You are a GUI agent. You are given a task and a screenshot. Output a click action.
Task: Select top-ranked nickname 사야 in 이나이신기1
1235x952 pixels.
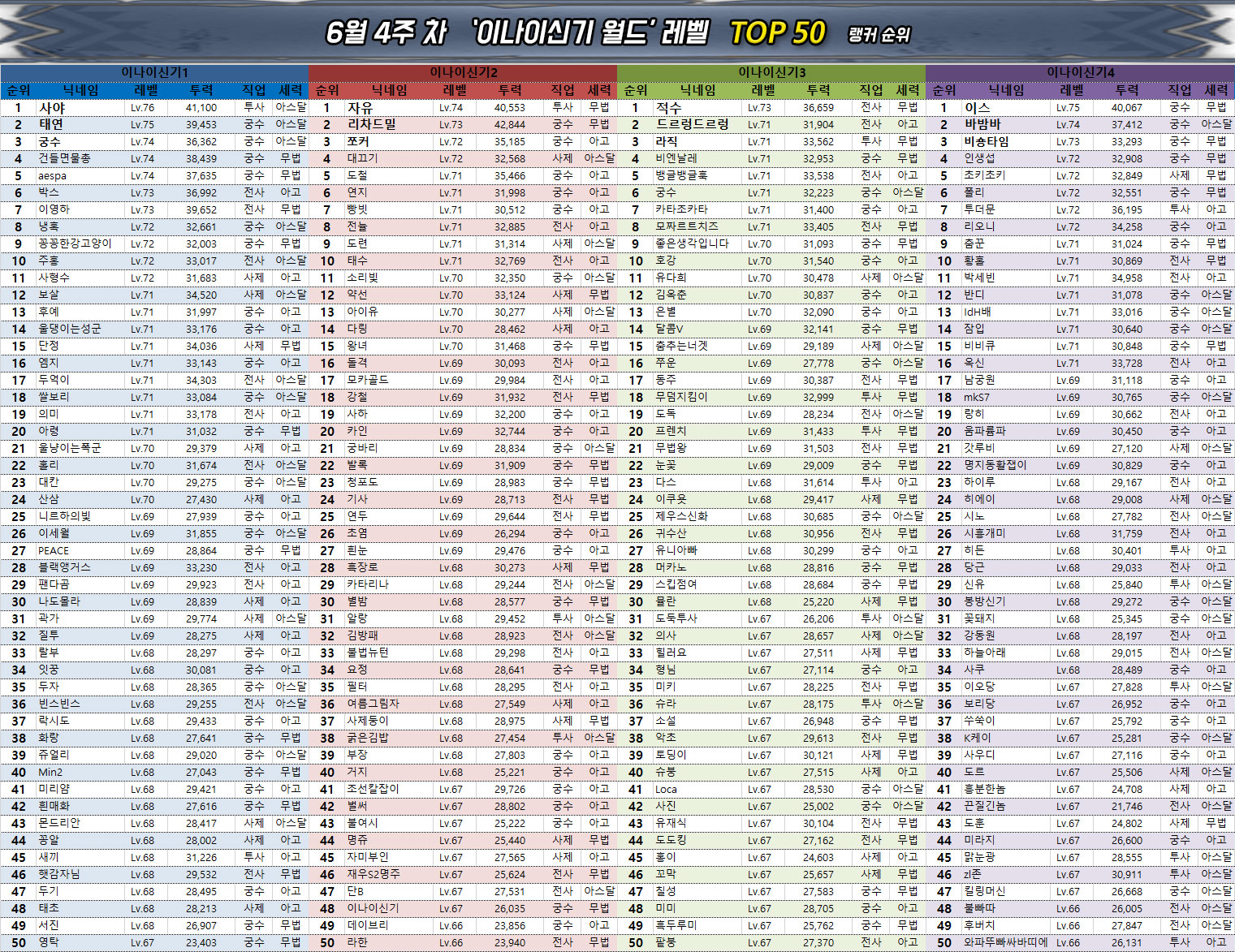(52, 107)
